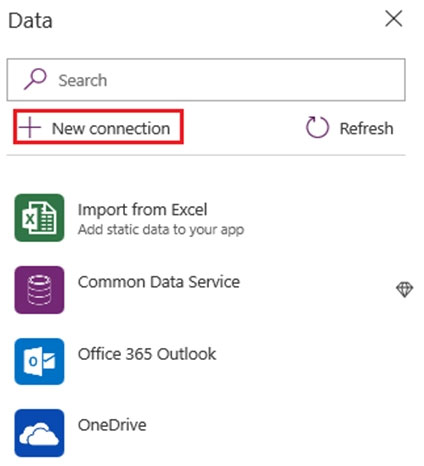Click the purple Common Data Service database icon
This screenshot has width=424, height=466.
(x=39, y=290)
